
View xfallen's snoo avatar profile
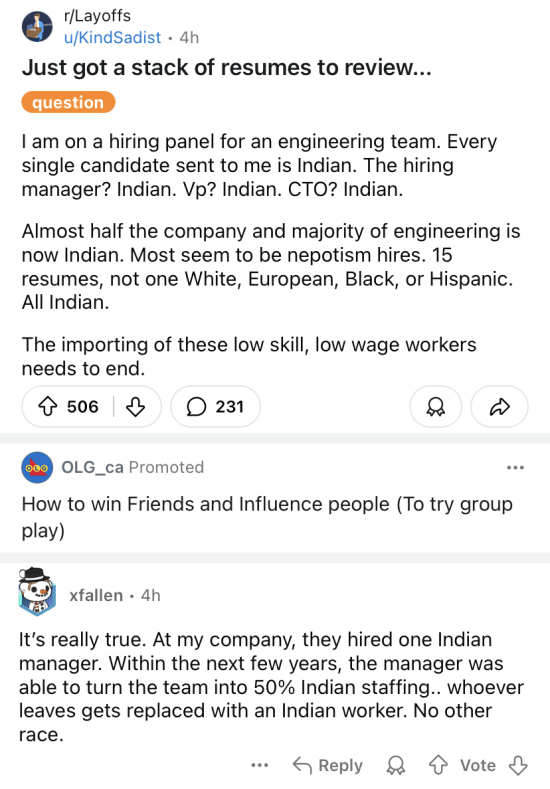[x=36, y=592]
